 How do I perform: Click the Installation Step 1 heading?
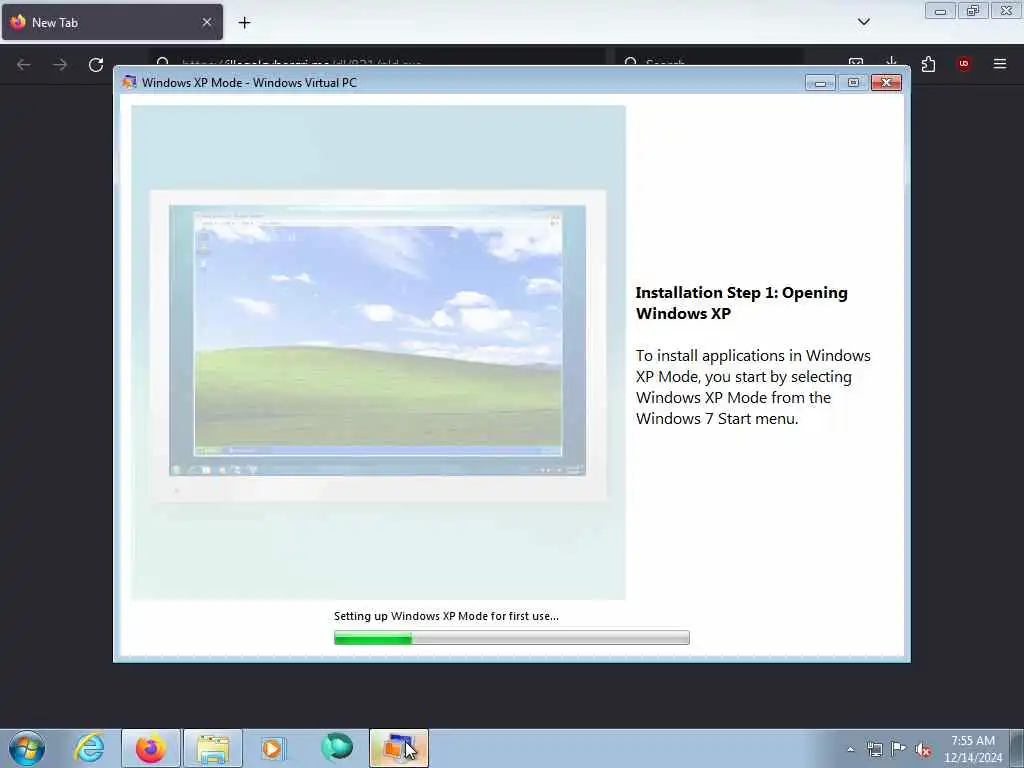point(742,303)
